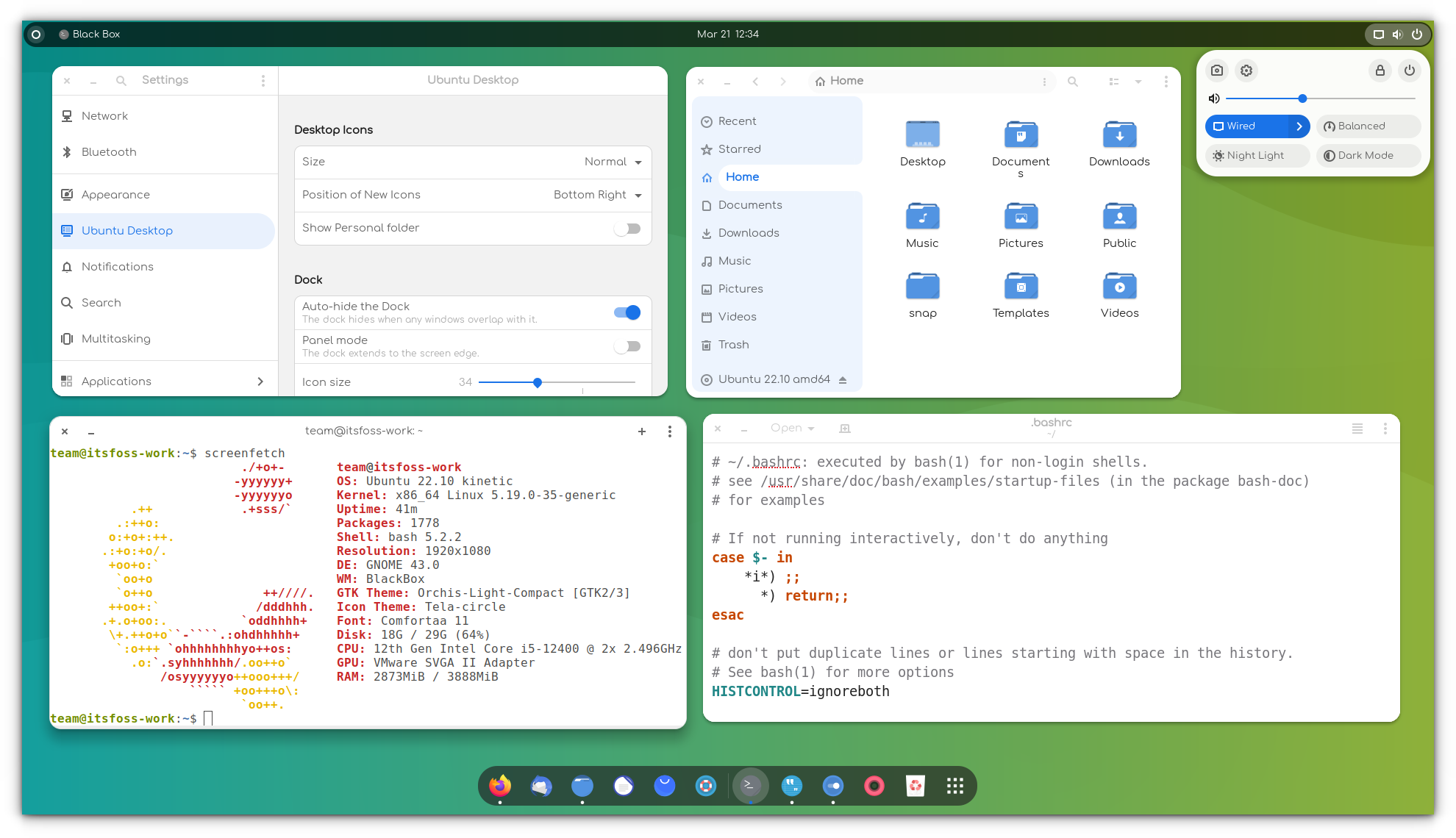Click the app grid icon in dock
The height and width of the screenshot is (838, 1456).
coord(955,785)
